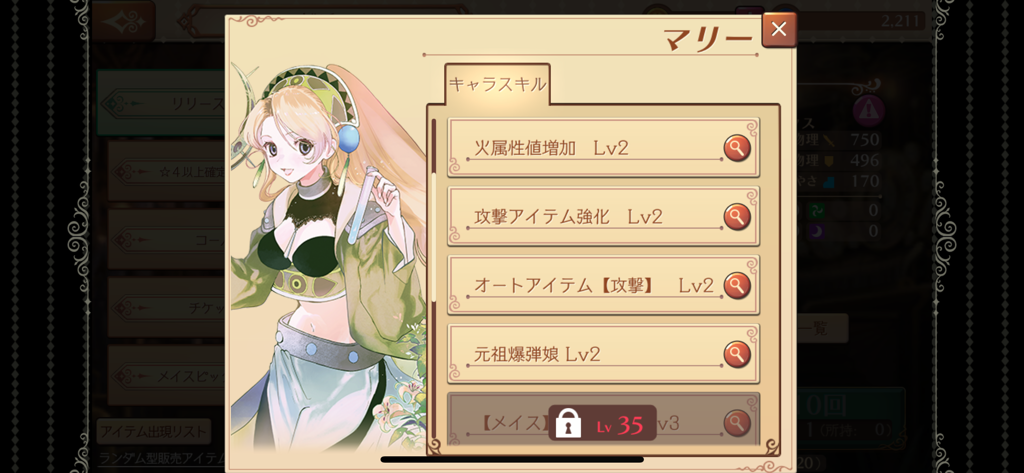Click the dimmed リリース menu item

click(162, 103)
